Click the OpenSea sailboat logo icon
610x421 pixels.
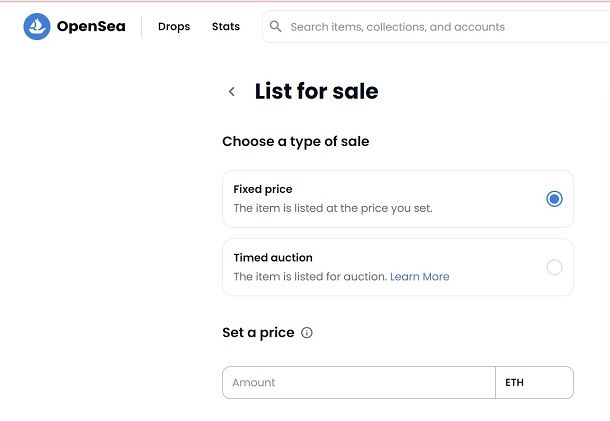(x=37, y=26)
